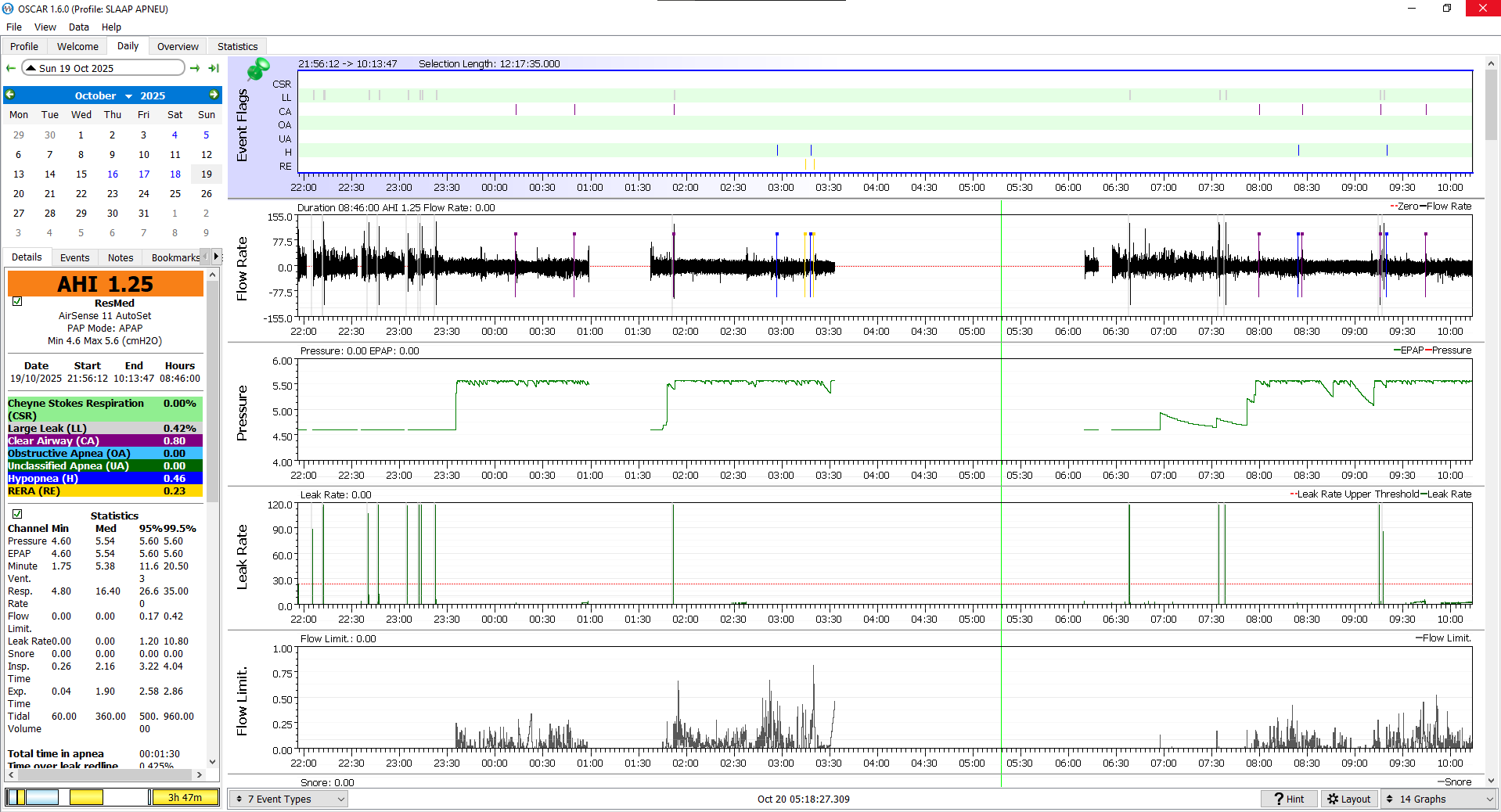The height and width of the screenshot is (812, 1501).
Task: Open the View menu
Action: pyautogui.click(x=45, y=27)
